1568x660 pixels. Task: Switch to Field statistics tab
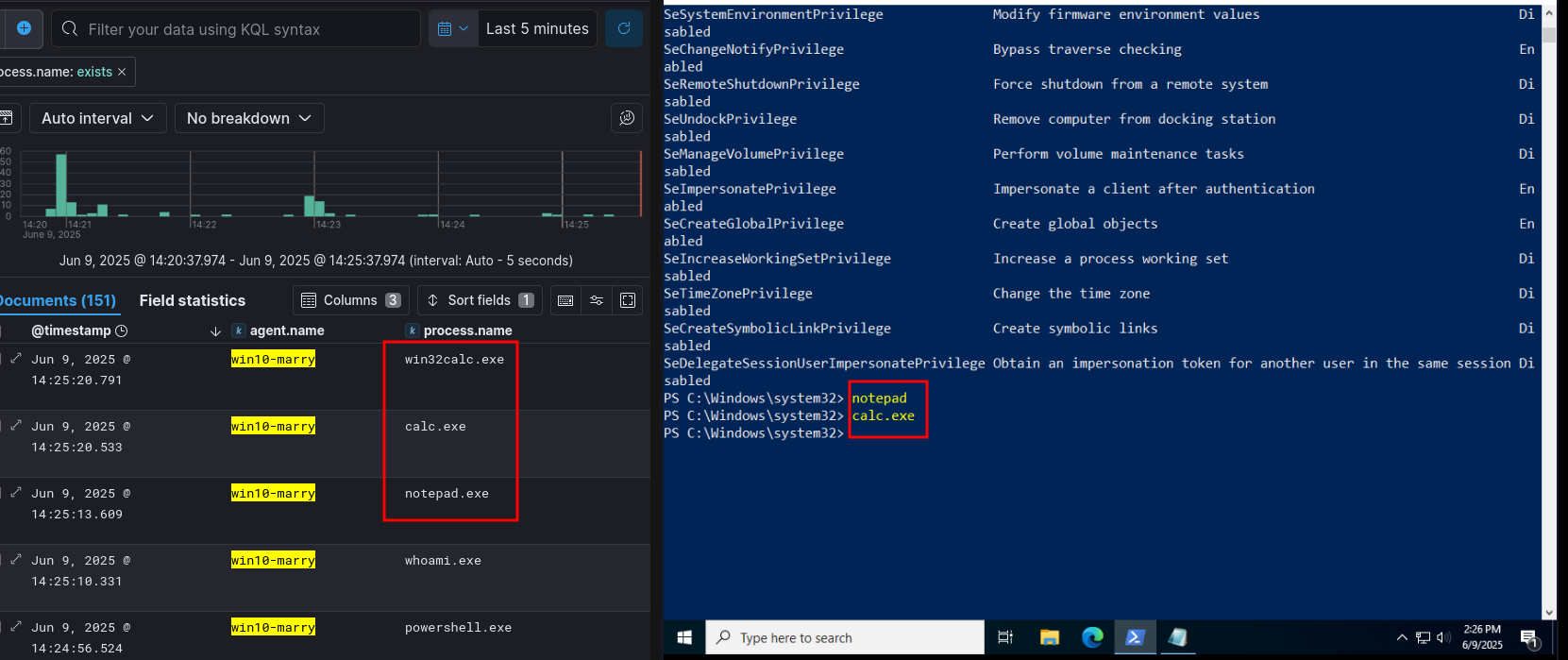click(192, 300)
